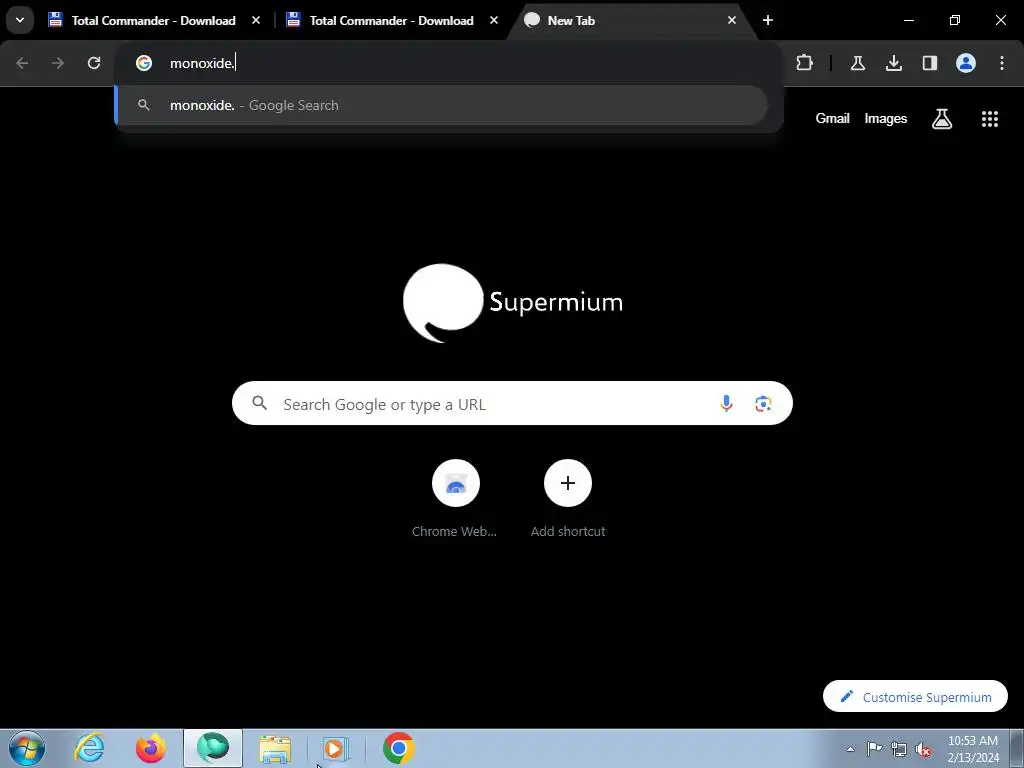Image resolution: width=1024 pixels, height=768 pixels.
Task: Open the Action Center flag icon
Action: [x=874, y=749]
